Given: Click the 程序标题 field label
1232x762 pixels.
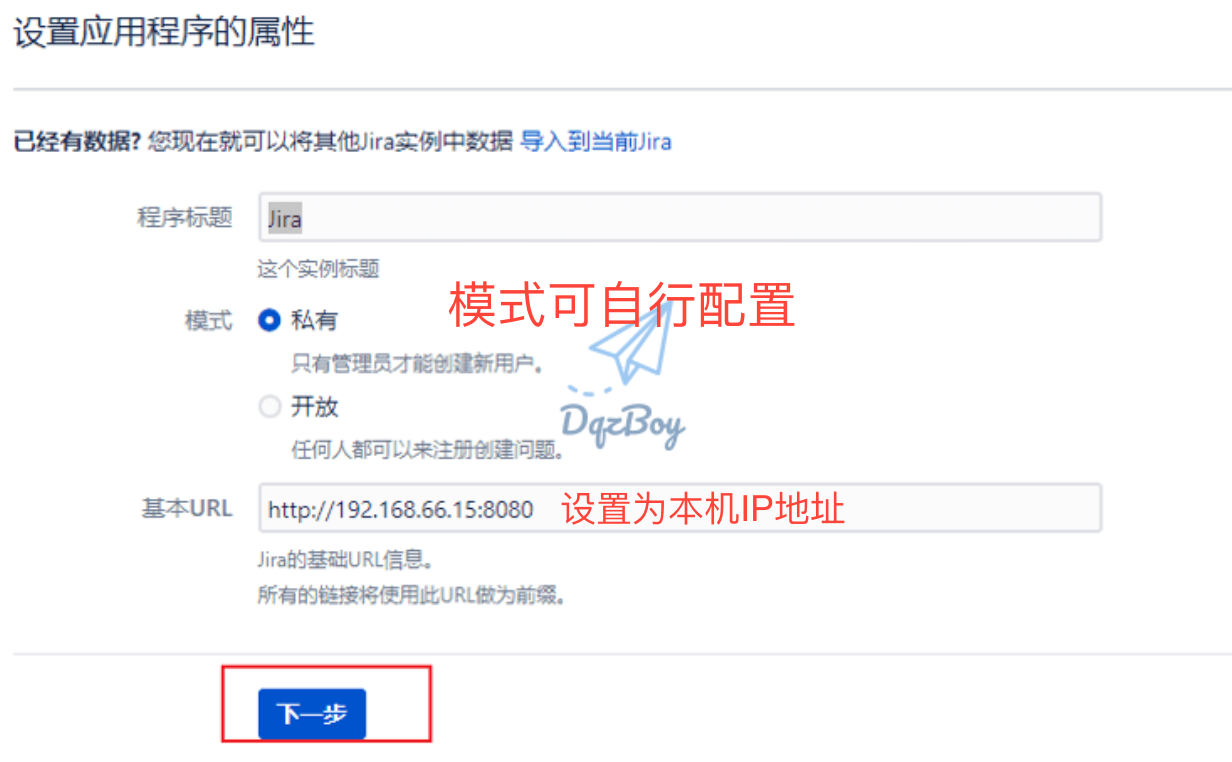Looking at the screenshot, I should (184, 218).
